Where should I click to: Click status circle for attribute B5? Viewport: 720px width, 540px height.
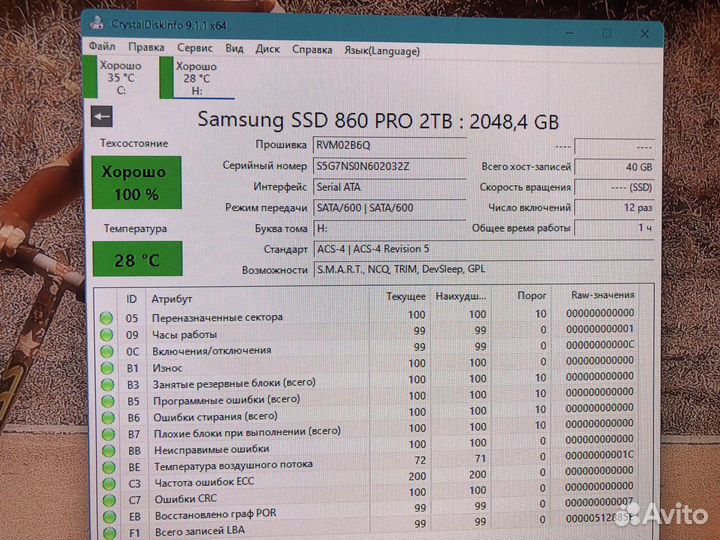(108, 401)
